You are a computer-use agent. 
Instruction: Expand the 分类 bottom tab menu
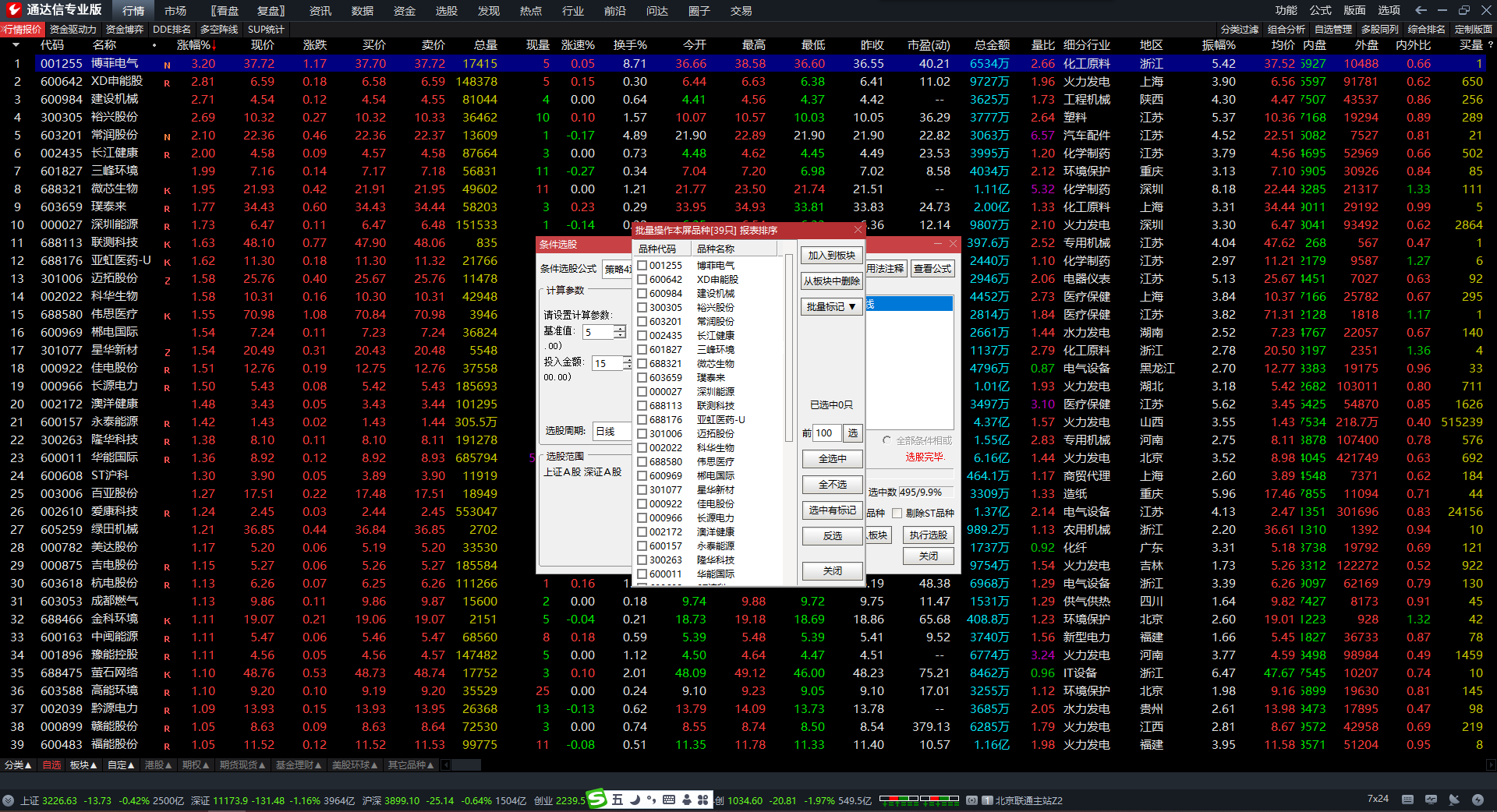[18, 765]
